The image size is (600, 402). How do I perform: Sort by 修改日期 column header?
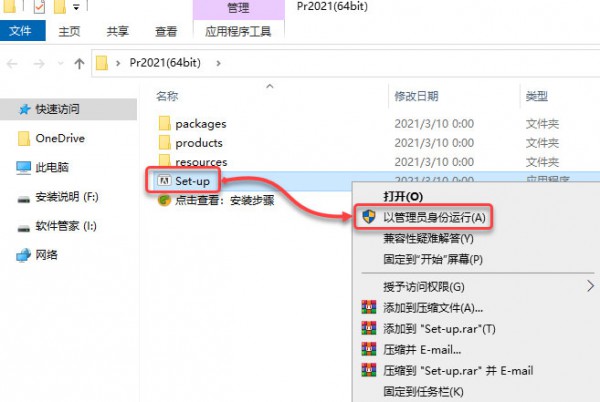pyautogui.click(x=416, y=96)
